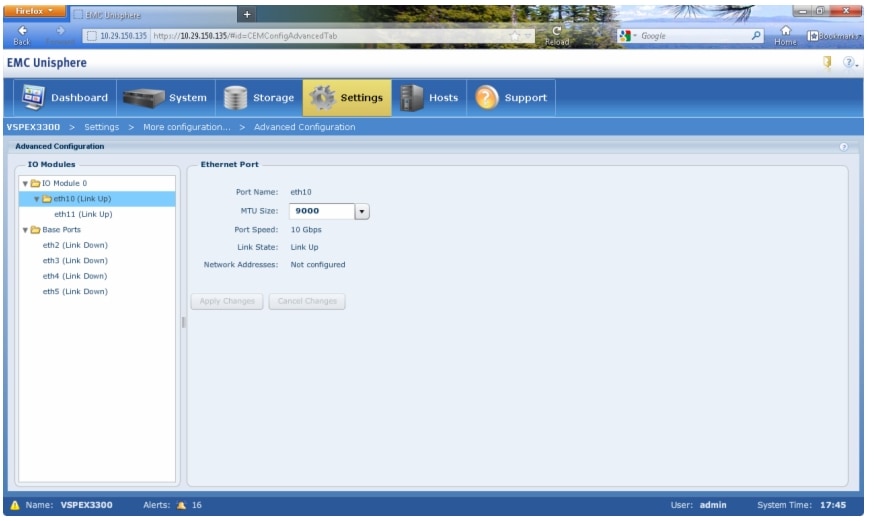Click the Settings gear icon
The width and height of the screenshot is (874, 521).
(x=322, y=98)
